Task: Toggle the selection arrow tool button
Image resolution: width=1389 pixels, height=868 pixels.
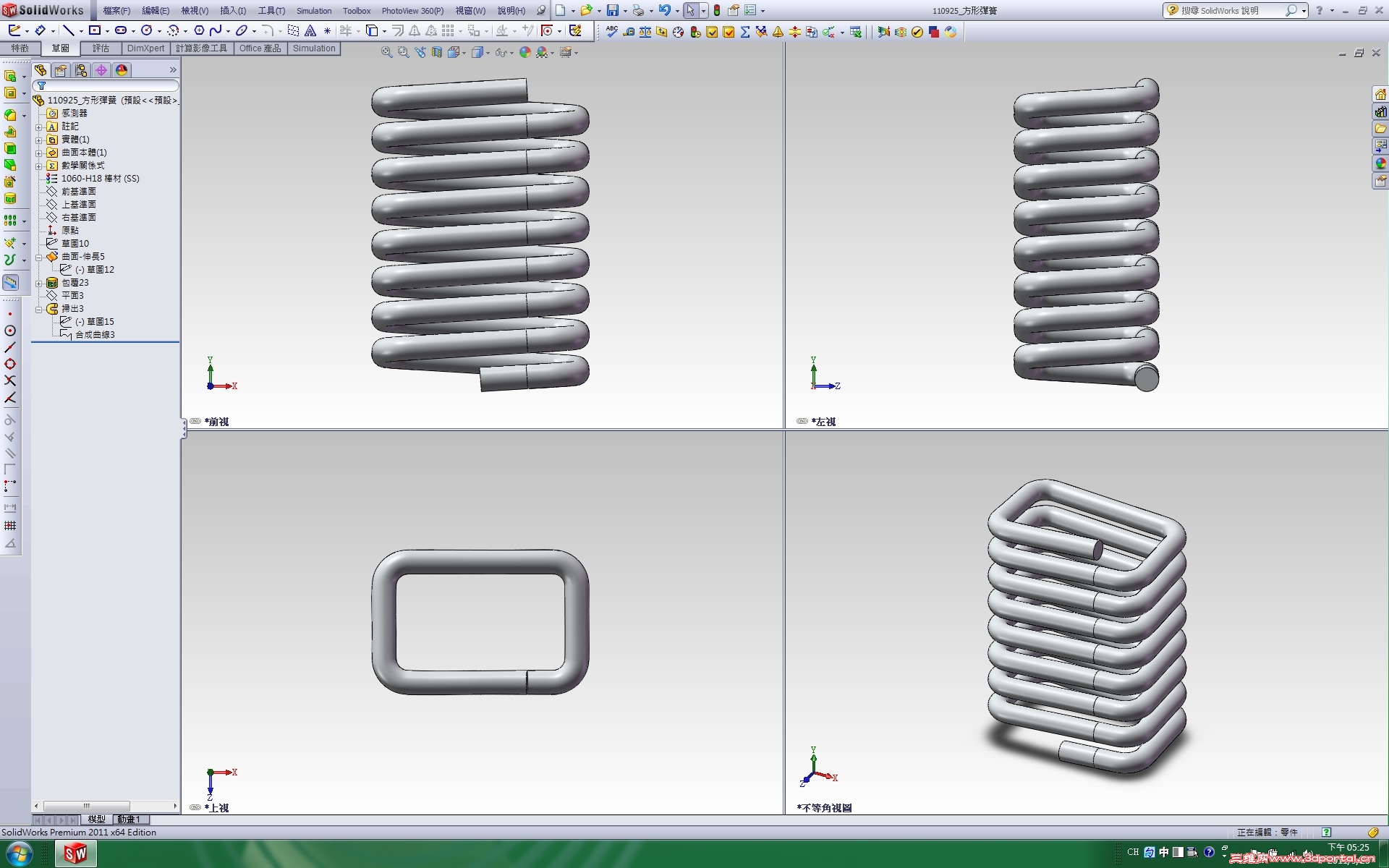Action: 690,10
